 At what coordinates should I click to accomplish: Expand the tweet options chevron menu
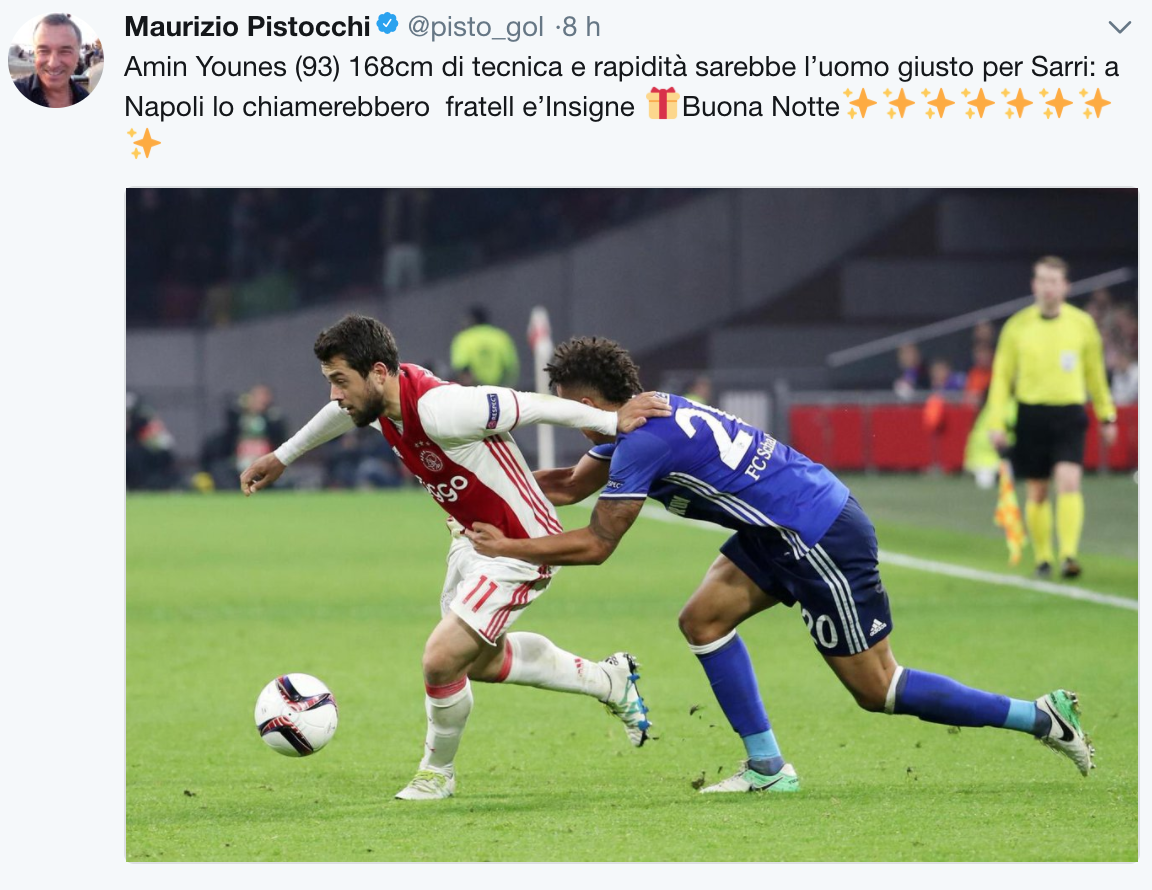coord(1119,27)
